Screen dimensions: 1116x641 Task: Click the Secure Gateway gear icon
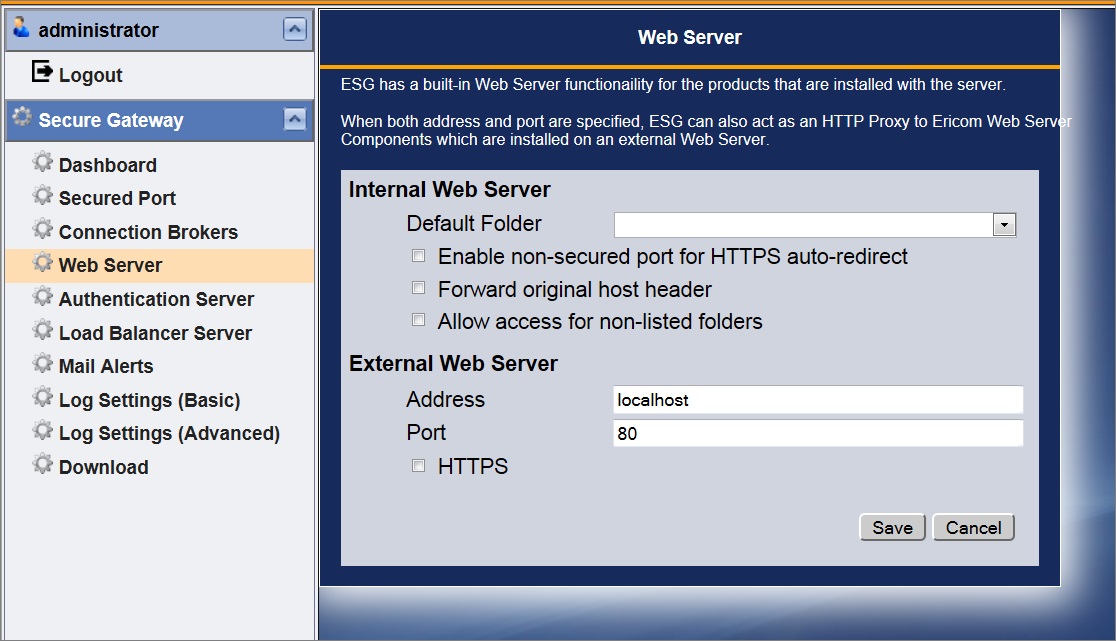(22, 118)
